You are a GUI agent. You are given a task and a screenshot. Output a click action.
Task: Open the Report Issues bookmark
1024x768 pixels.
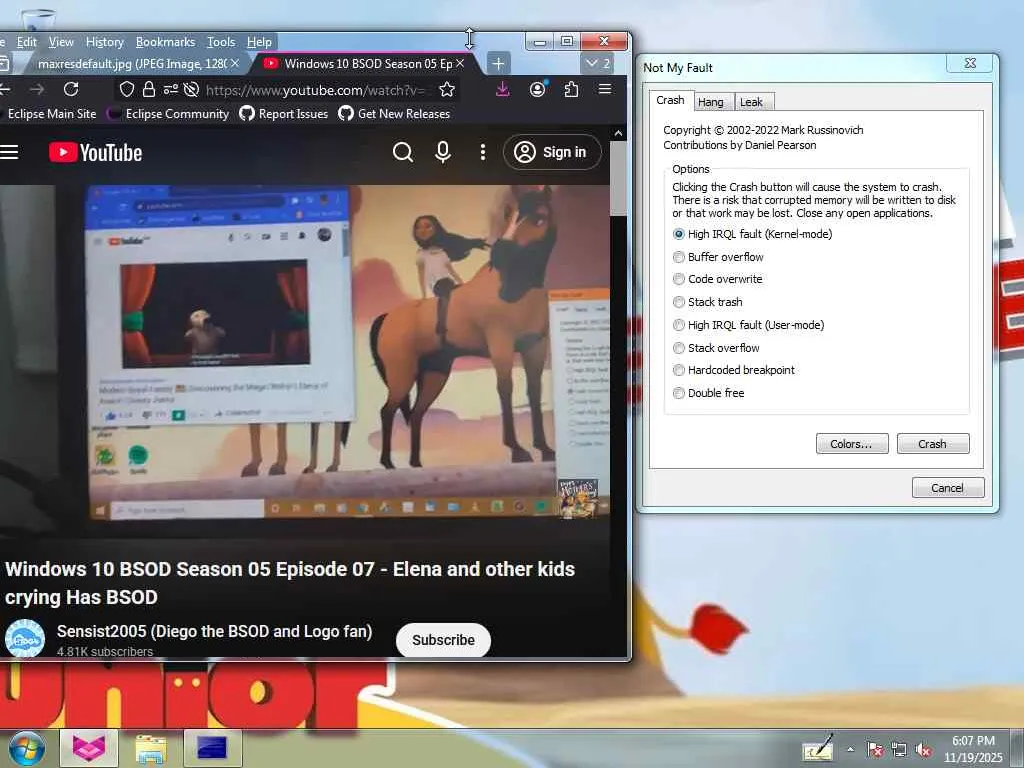pyautogui.click(x=283, y=114)
